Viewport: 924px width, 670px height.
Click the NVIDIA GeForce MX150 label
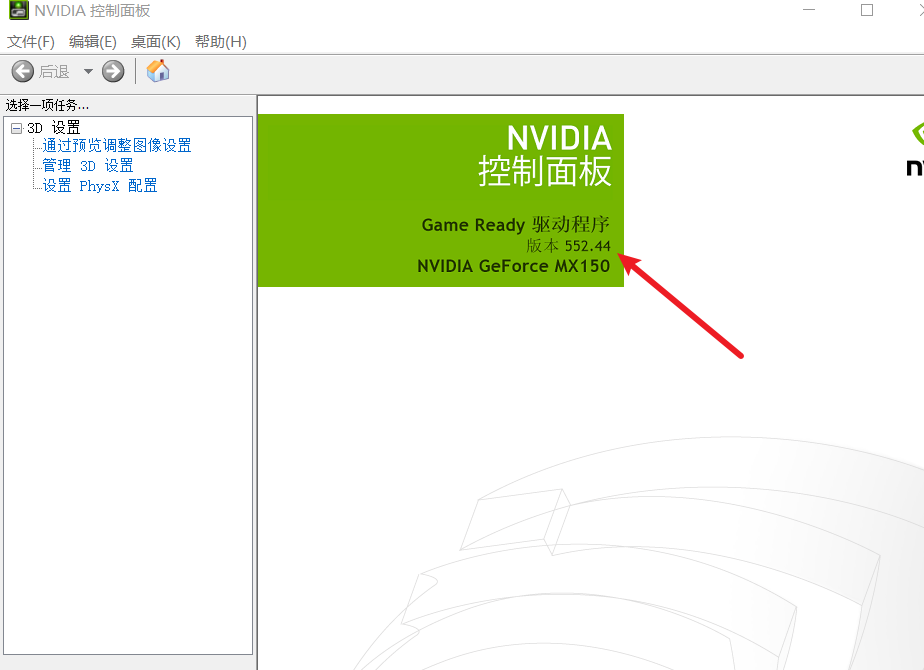coord(513,266)
